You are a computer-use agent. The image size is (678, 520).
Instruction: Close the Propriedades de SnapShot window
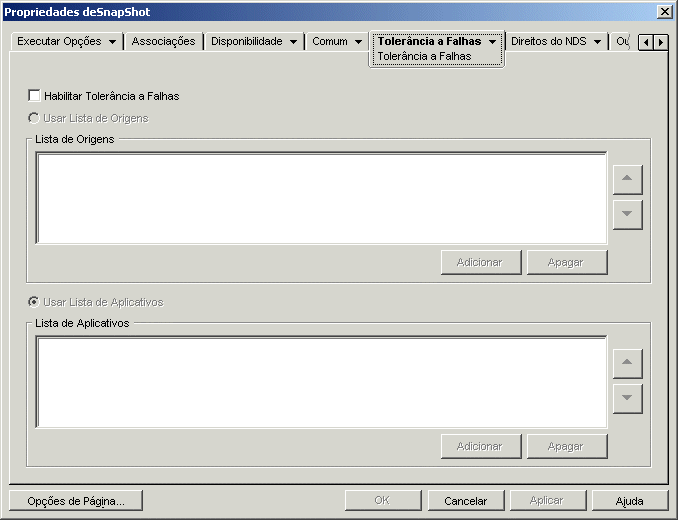pyautogui.click(x=665, y=12)
